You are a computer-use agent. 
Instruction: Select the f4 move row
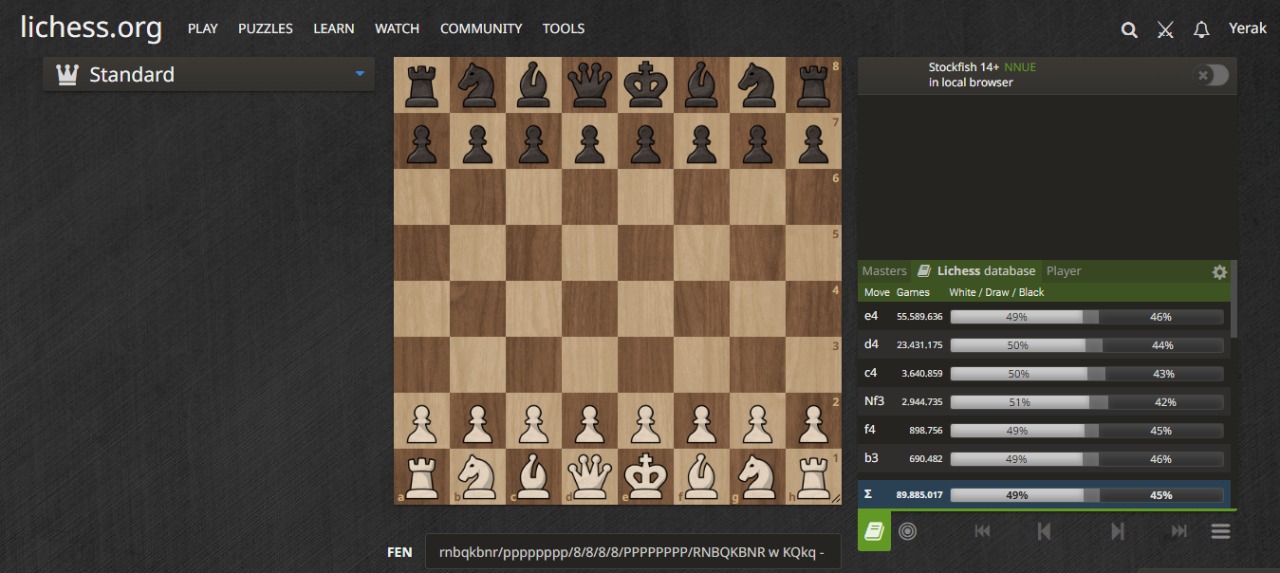pos(1044,430)
